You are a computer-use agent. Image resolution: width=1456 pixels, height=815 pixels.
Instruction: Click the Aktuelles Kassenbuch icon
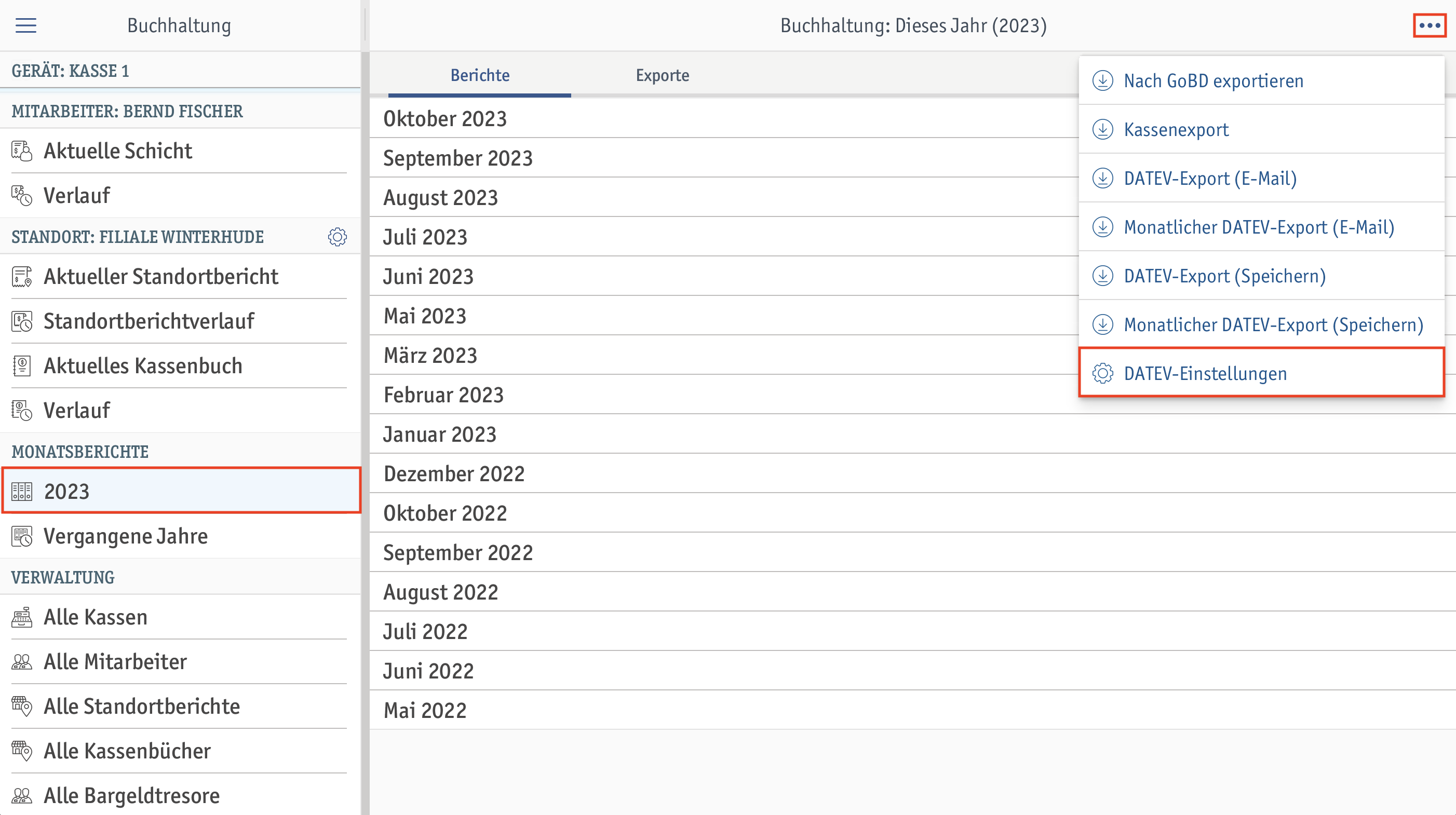(x=22, y=365)
